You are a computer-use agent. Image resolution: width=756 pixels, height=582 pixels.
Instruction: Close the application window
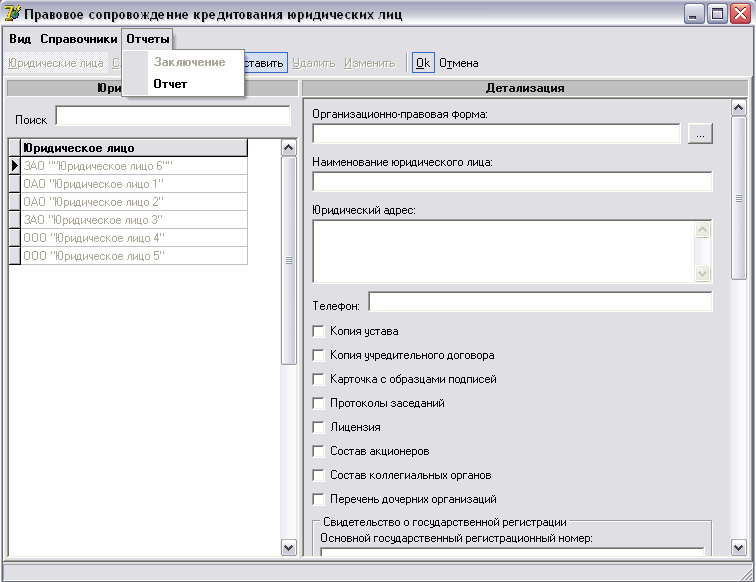coord(740,14)
